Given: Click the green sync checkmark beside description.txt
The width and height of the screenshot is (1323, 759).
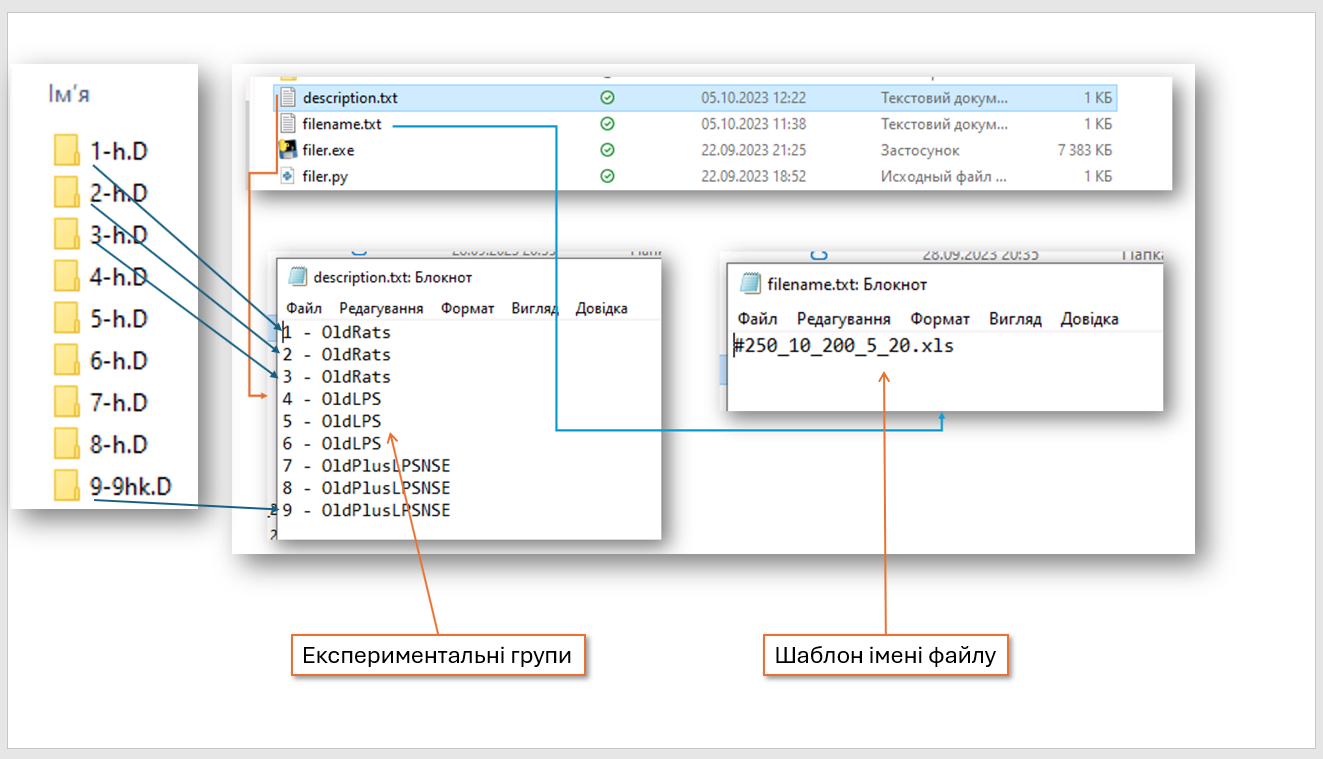Looking at the screenshot, I should click(x=605, y=97).
